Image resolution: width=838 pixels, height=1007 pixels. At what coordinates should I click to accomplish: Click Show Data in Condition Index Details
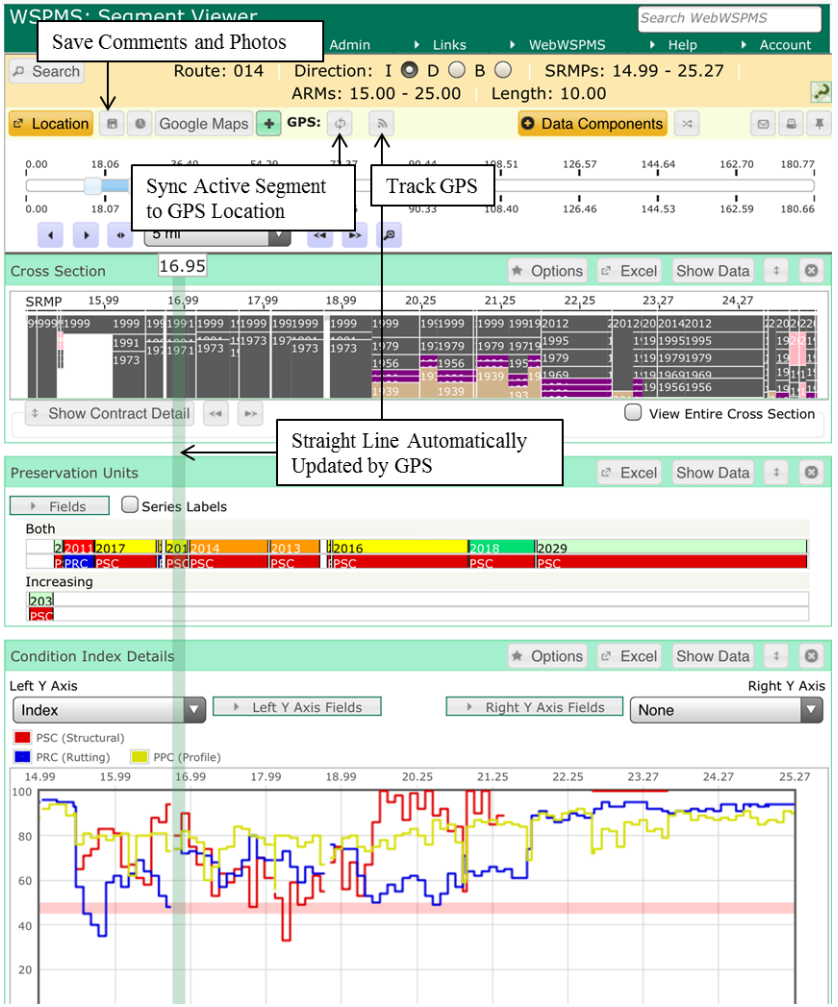pos(713,656)
